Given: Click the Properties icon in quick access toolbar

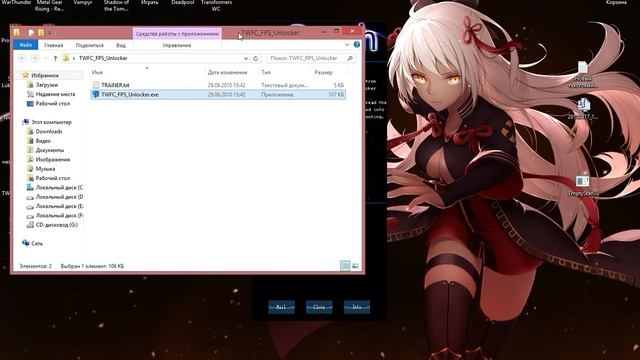Looking at the screenshot, I should [31, 33].
